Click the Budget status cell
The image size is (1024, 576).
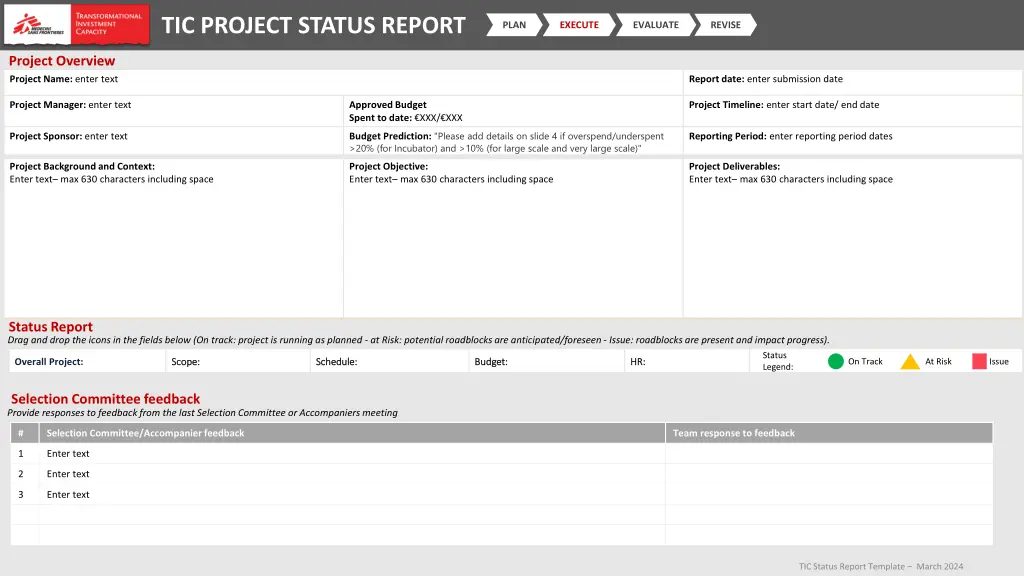click(546, 362)
